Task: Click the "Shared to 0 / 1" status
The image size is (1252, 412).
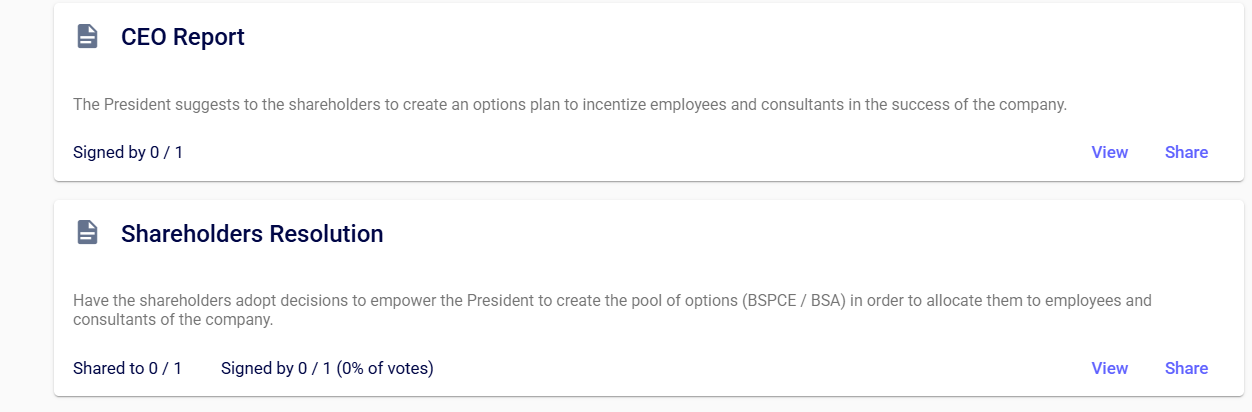Action: (x=128, y=368)
